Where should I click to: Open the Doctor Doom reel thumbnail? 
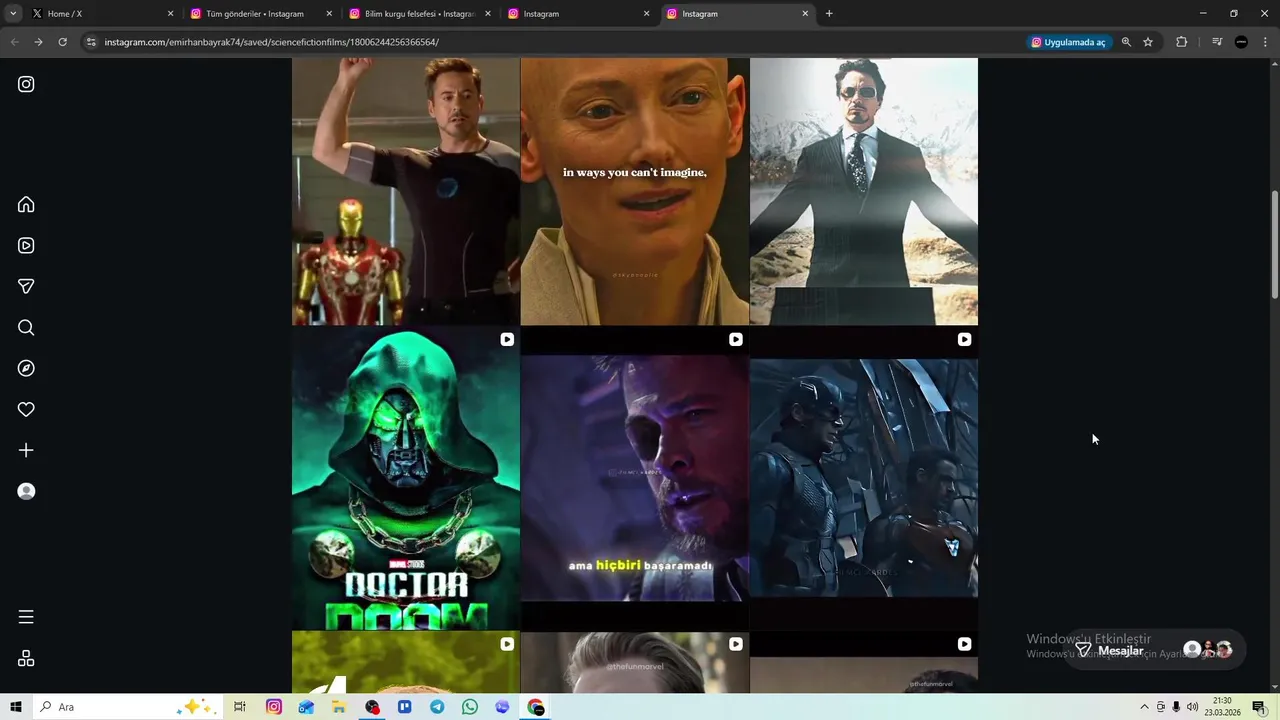point(405,478)
